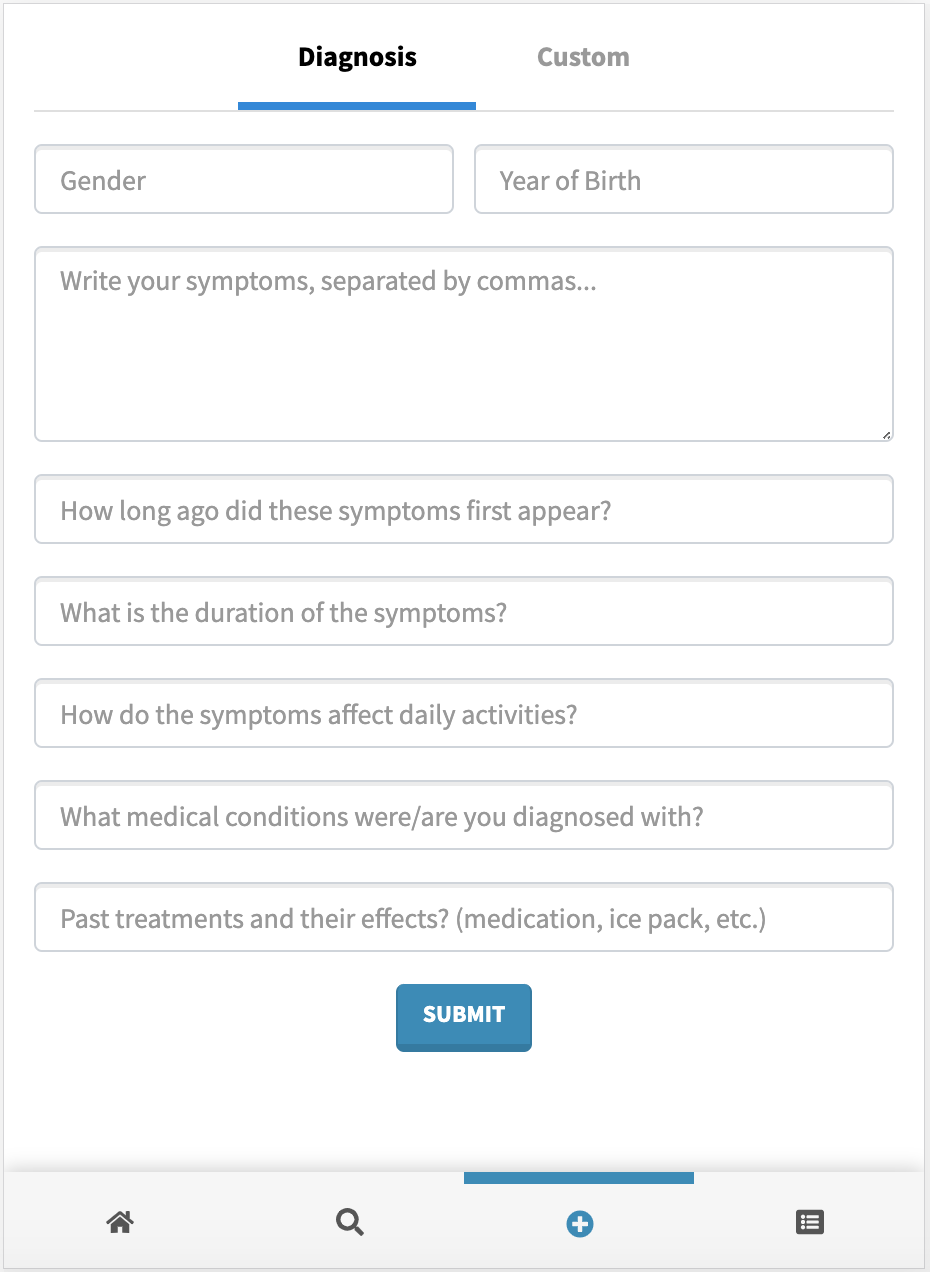Viewport: 930px width, 1272px height.
Task: Open the search magnifier icon
Action: point(350,1222)
